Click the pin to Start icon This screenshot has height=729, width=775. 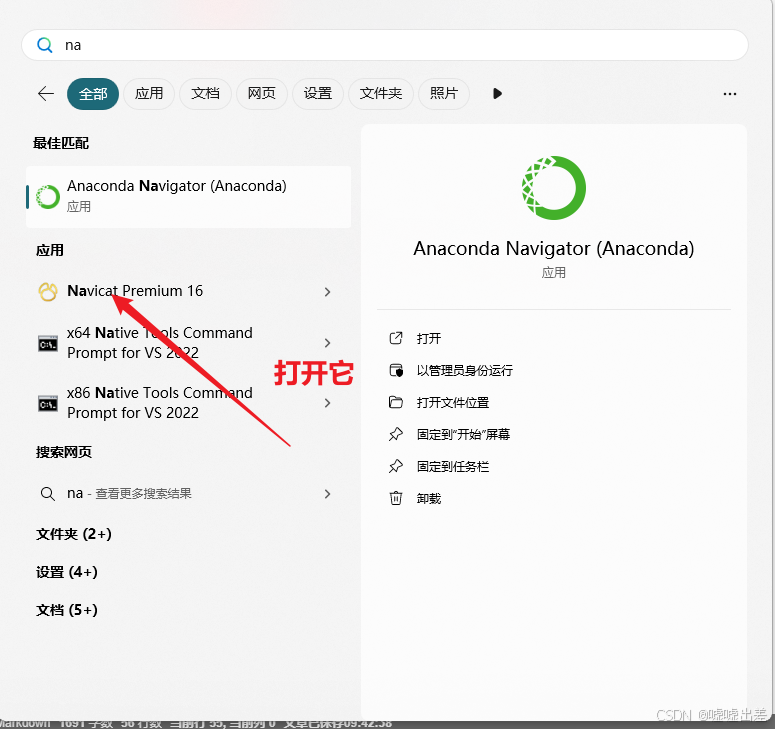[x=396, y=434]
